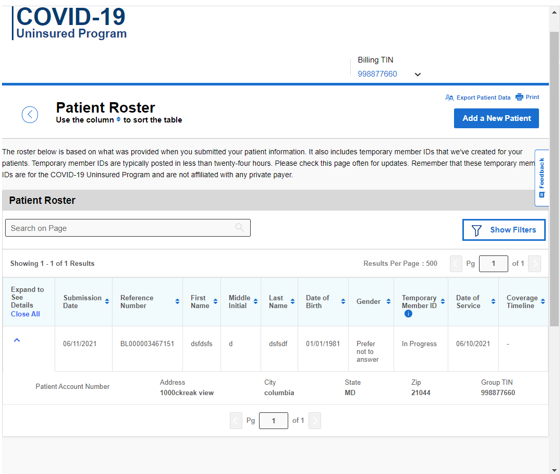Click bottom pagination next page arrow
Image resolution: width=560 pixels, height=474 pixels.
click(314, 421)
